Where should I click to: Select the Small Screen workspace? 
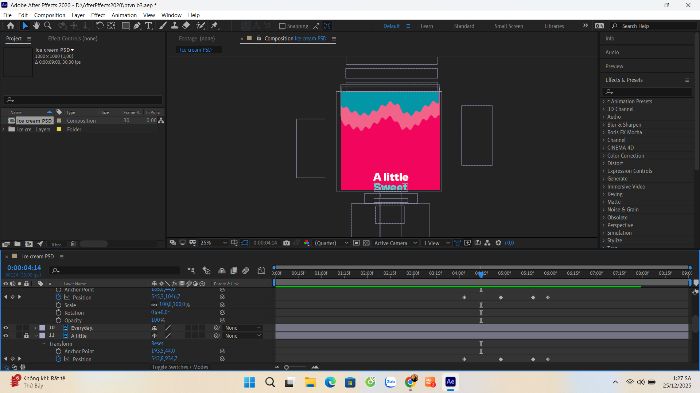coord(508,26)
